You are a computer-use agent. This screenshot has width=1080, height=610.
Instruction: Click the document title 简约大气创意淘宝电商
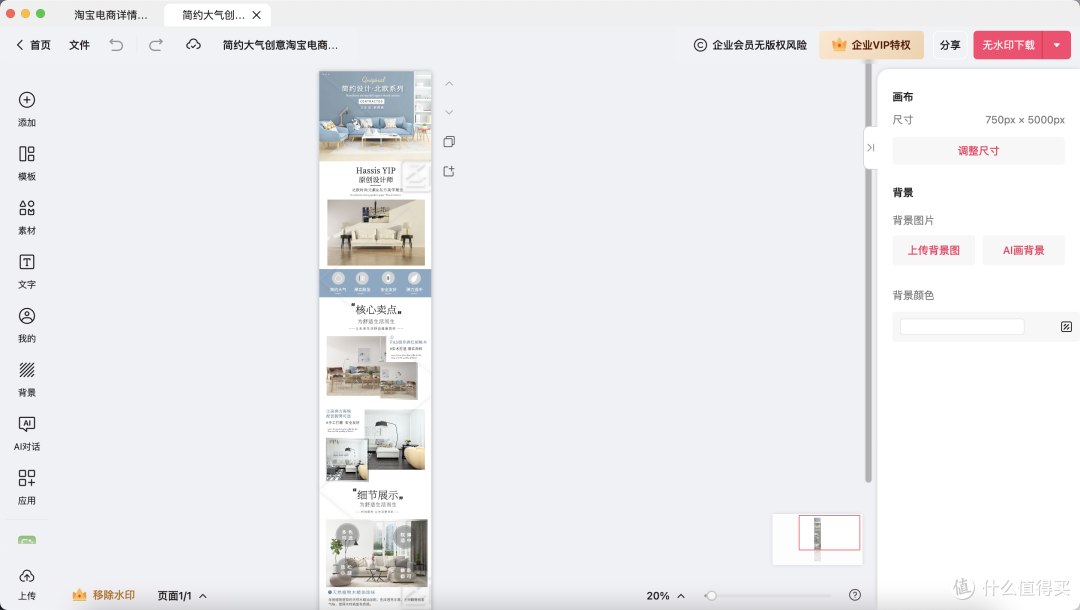280,45
